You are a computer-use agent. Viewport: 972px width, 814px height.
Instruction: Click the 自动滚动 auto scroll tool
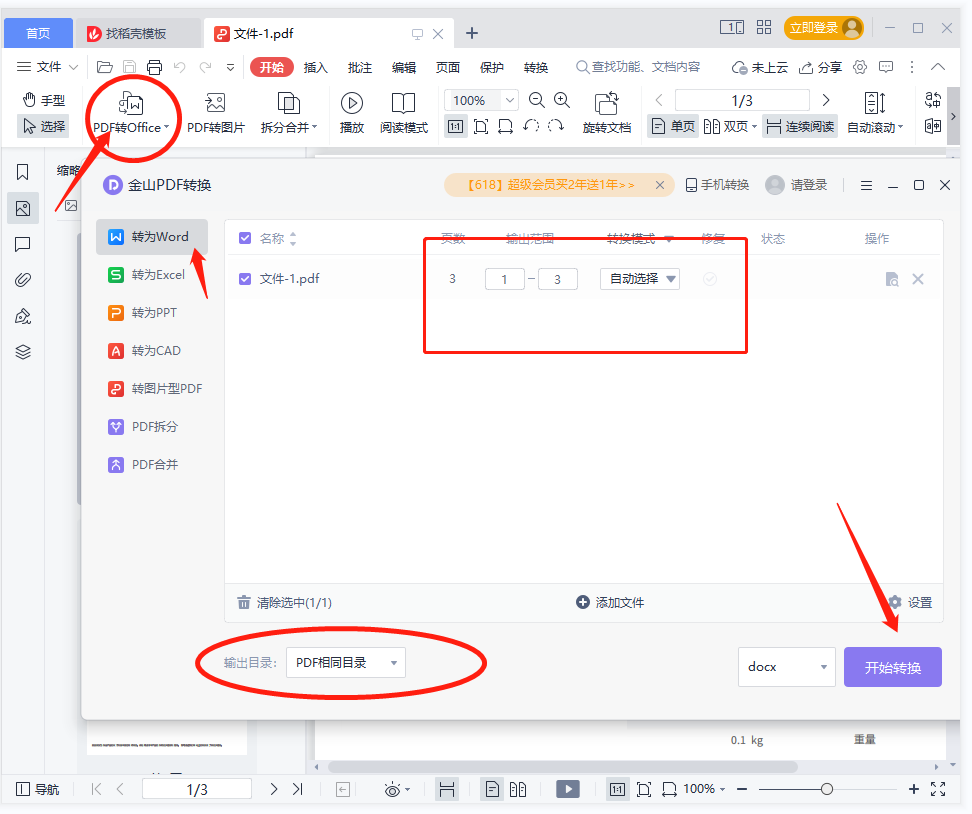click(875, 113)
